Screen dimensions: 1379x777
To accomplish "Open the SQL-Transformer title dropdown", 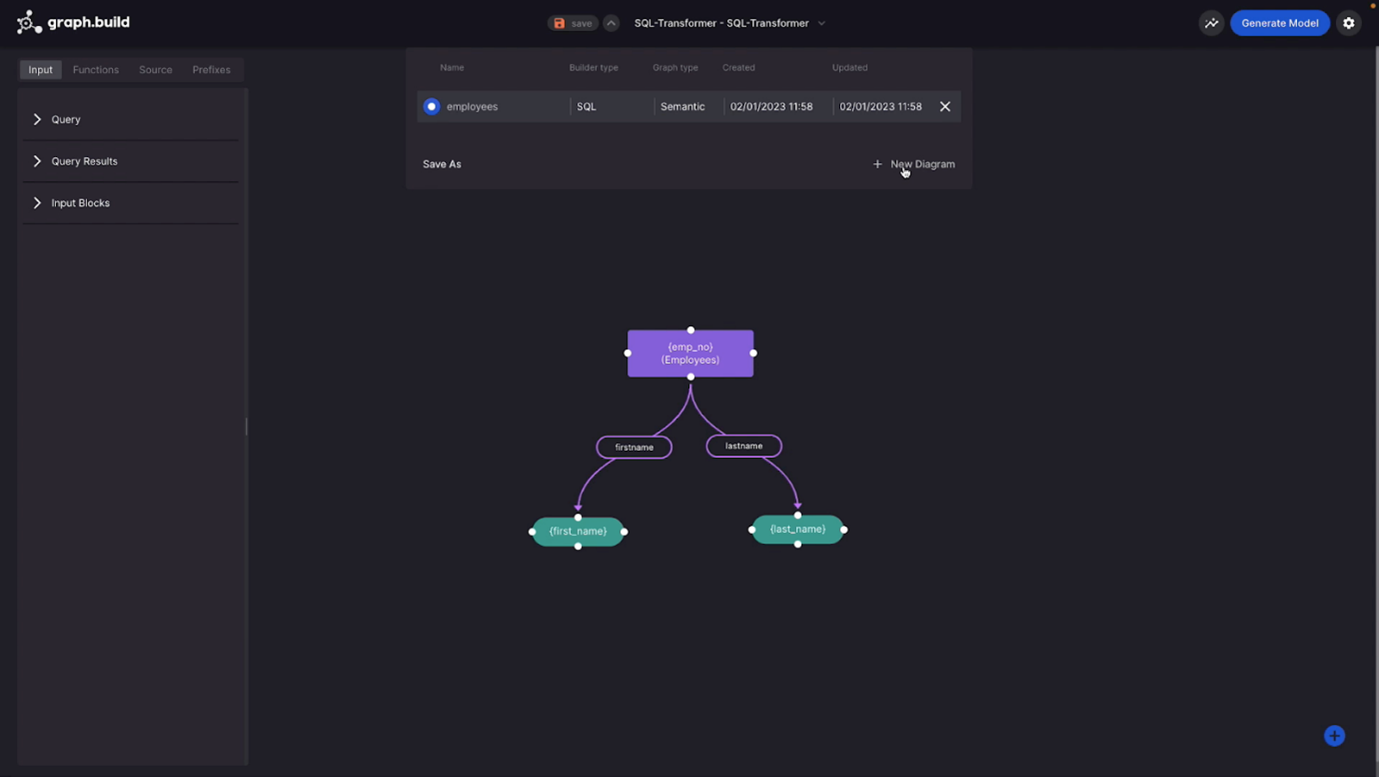I will point(821,23).
